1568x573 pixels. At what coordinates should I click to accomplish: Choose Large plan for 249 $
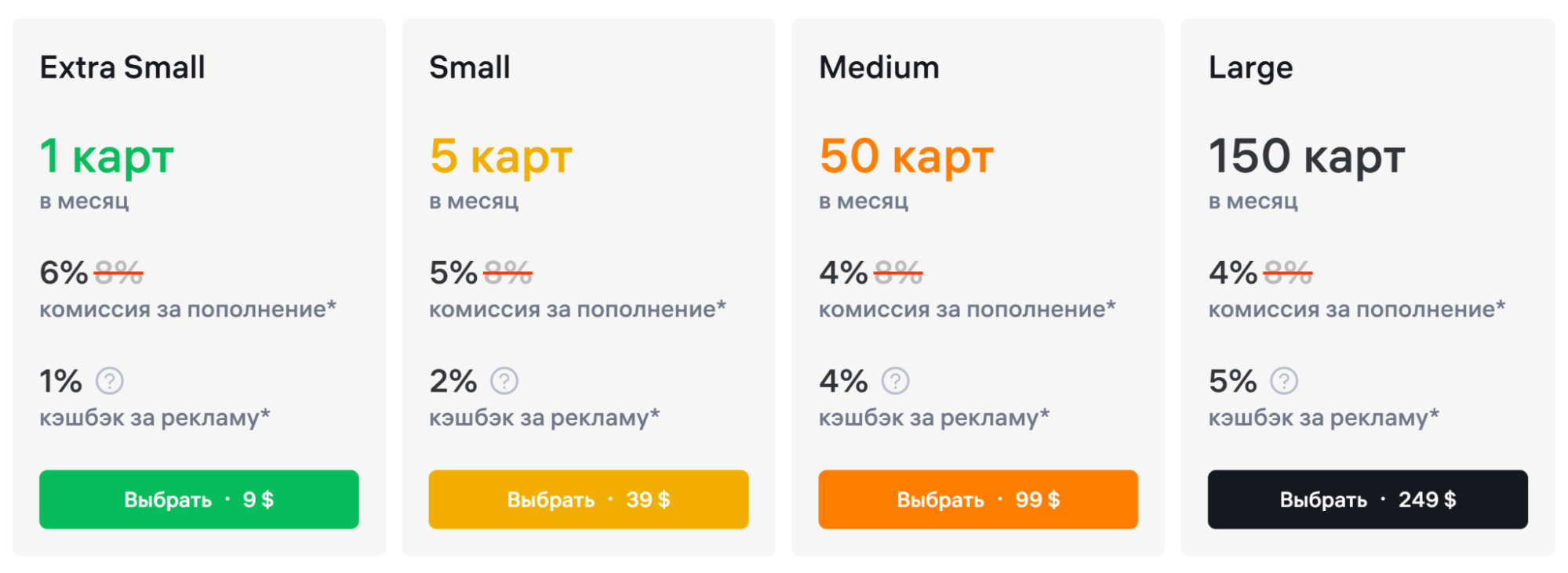pyautogui.click(x=1368, y=499)
